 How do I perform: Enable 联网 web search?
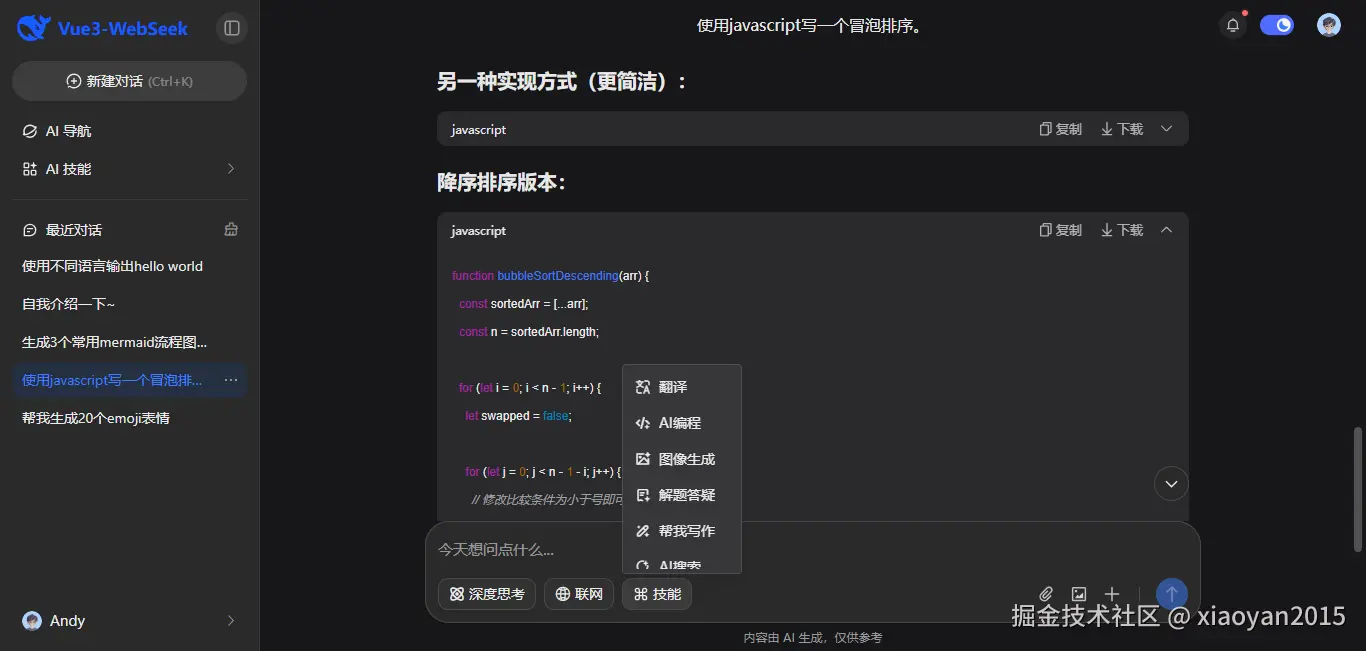tap(578, 593)
